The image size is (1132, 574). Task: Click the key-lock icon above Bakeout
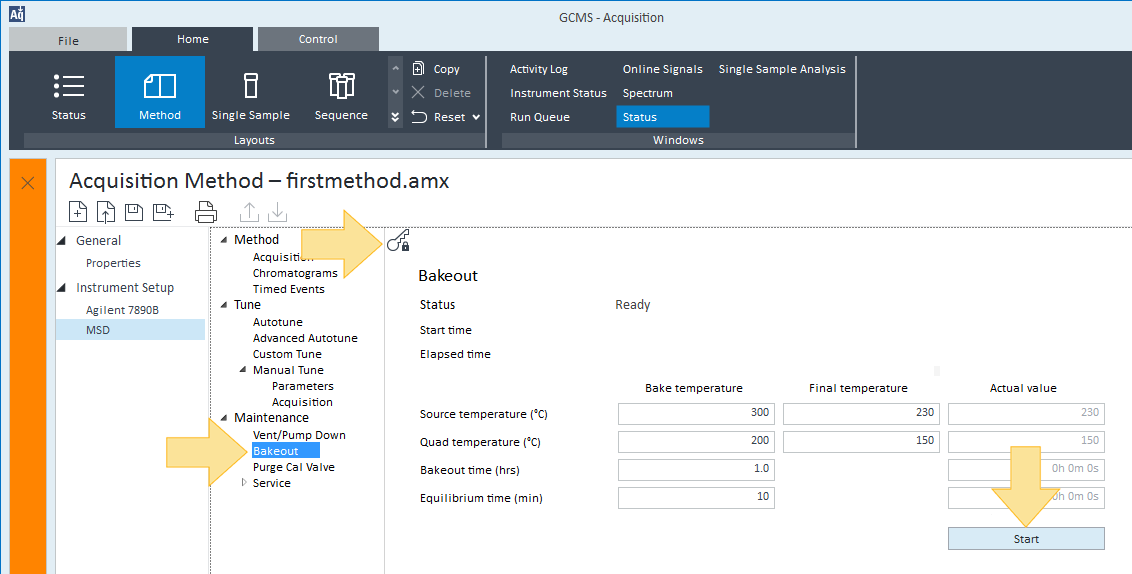(x=399, y=240)
